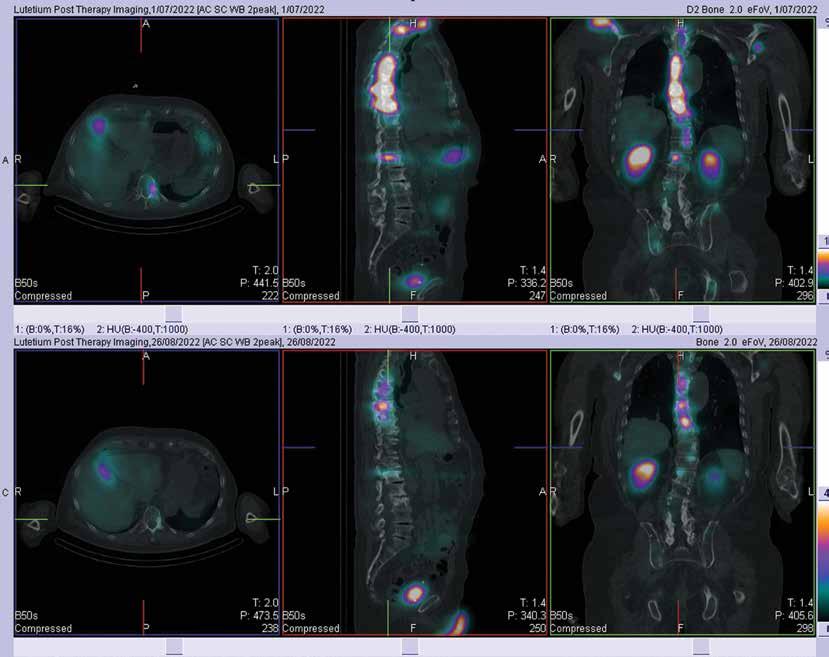Click the 'P: 336.2' position value

click(x=527, y=283)
